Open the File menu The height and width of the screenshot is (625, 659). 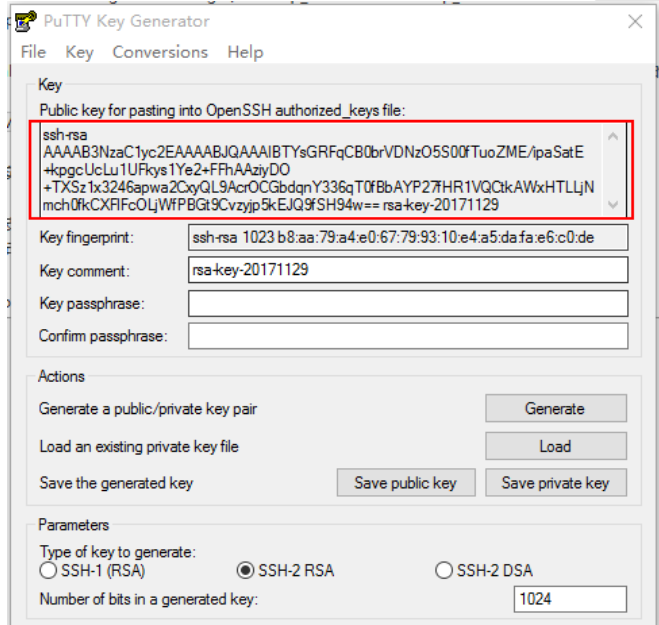point(33,52)
